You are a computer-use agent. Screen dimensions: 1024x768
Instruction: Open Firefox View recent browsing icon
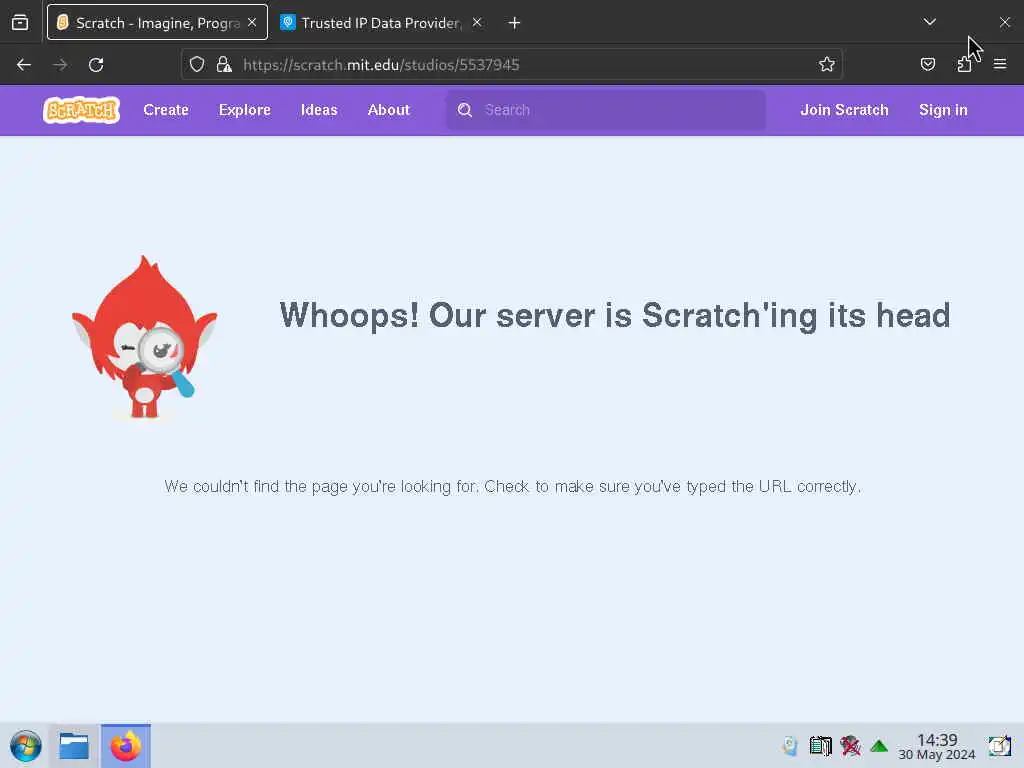(x=20, y=23)
